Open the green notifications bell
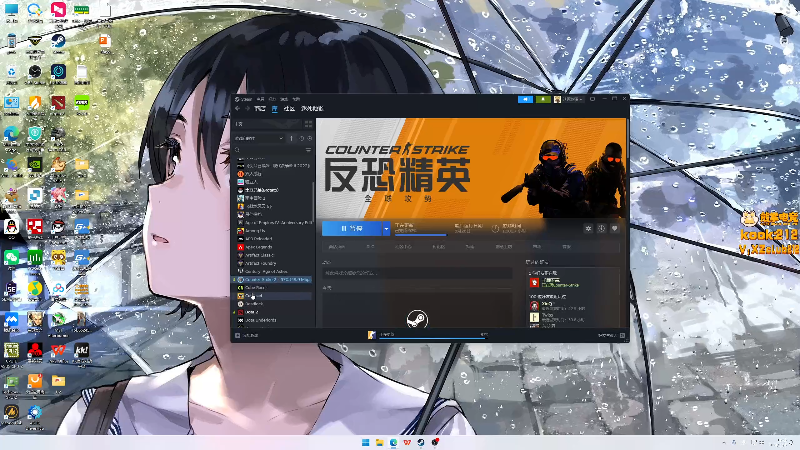Screen dimensions: 800x450 click(543, 99)
